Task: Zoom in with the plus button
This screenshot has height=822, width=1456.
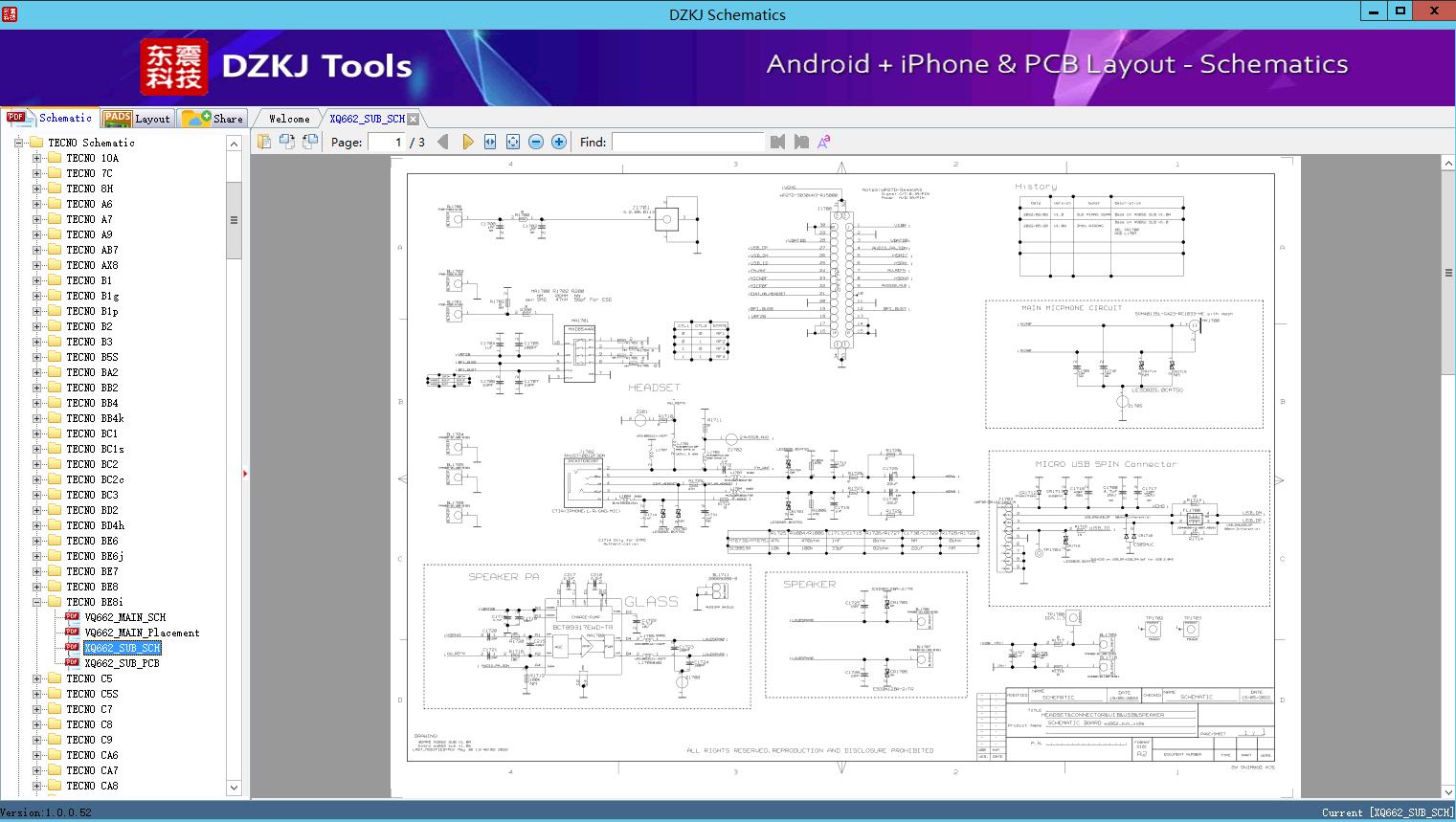Action: tap(559, 142)
